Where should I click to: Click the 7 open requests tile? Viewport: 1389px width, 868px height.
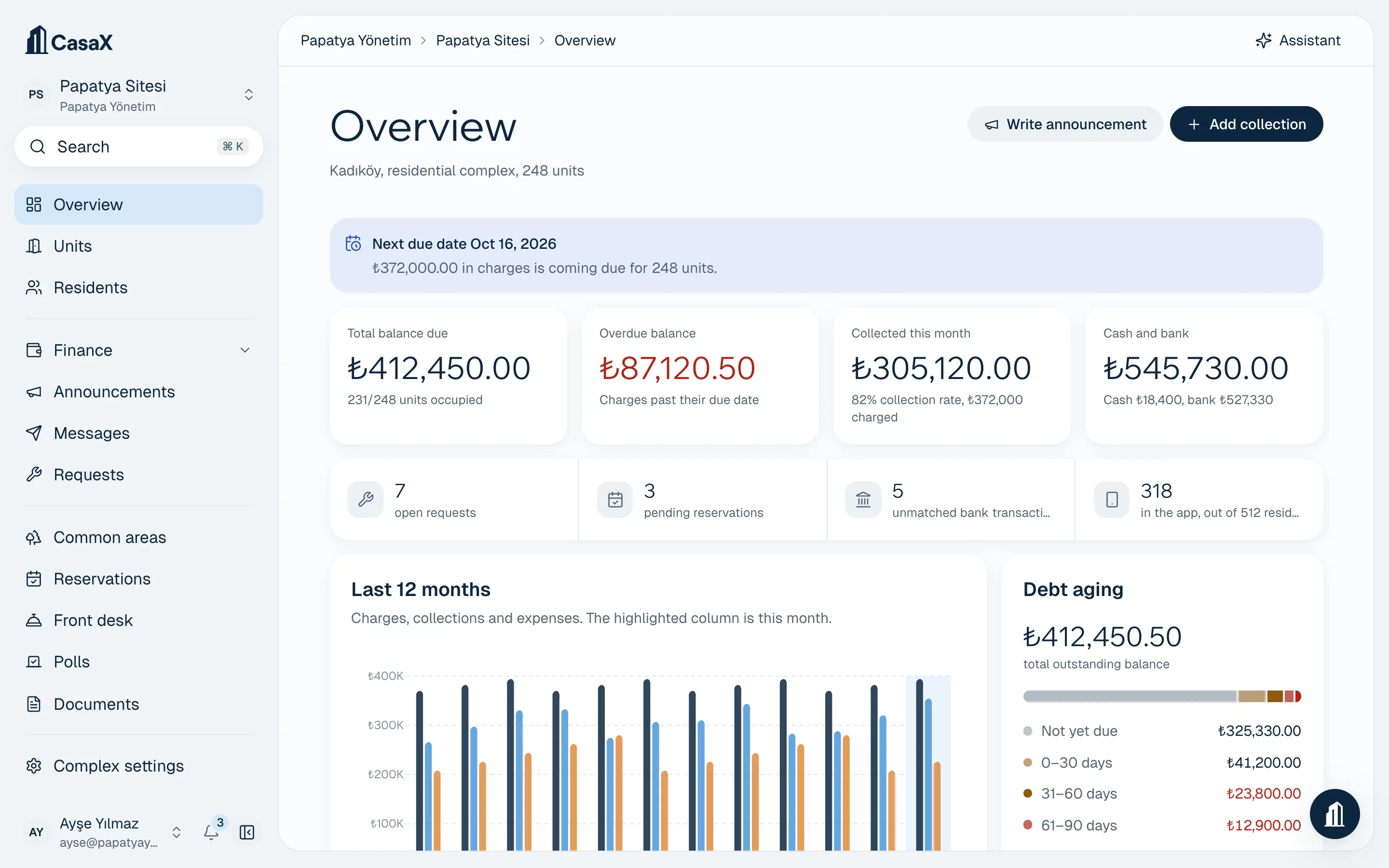pyautogui.click(x=454, y=500)
